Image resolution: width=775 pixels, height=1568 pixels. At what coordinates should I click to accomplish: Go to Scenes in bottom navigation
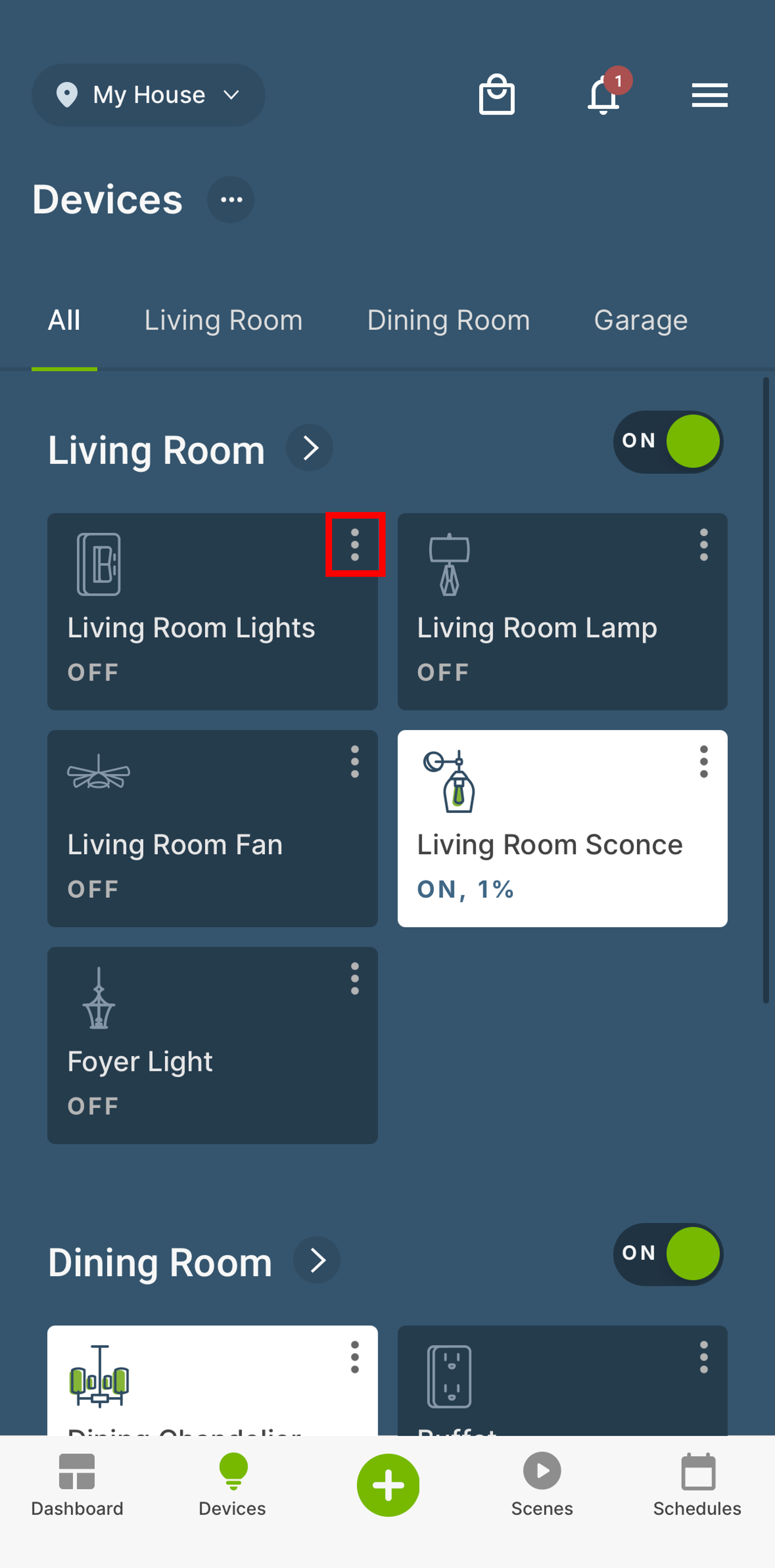coord(542,1484)
